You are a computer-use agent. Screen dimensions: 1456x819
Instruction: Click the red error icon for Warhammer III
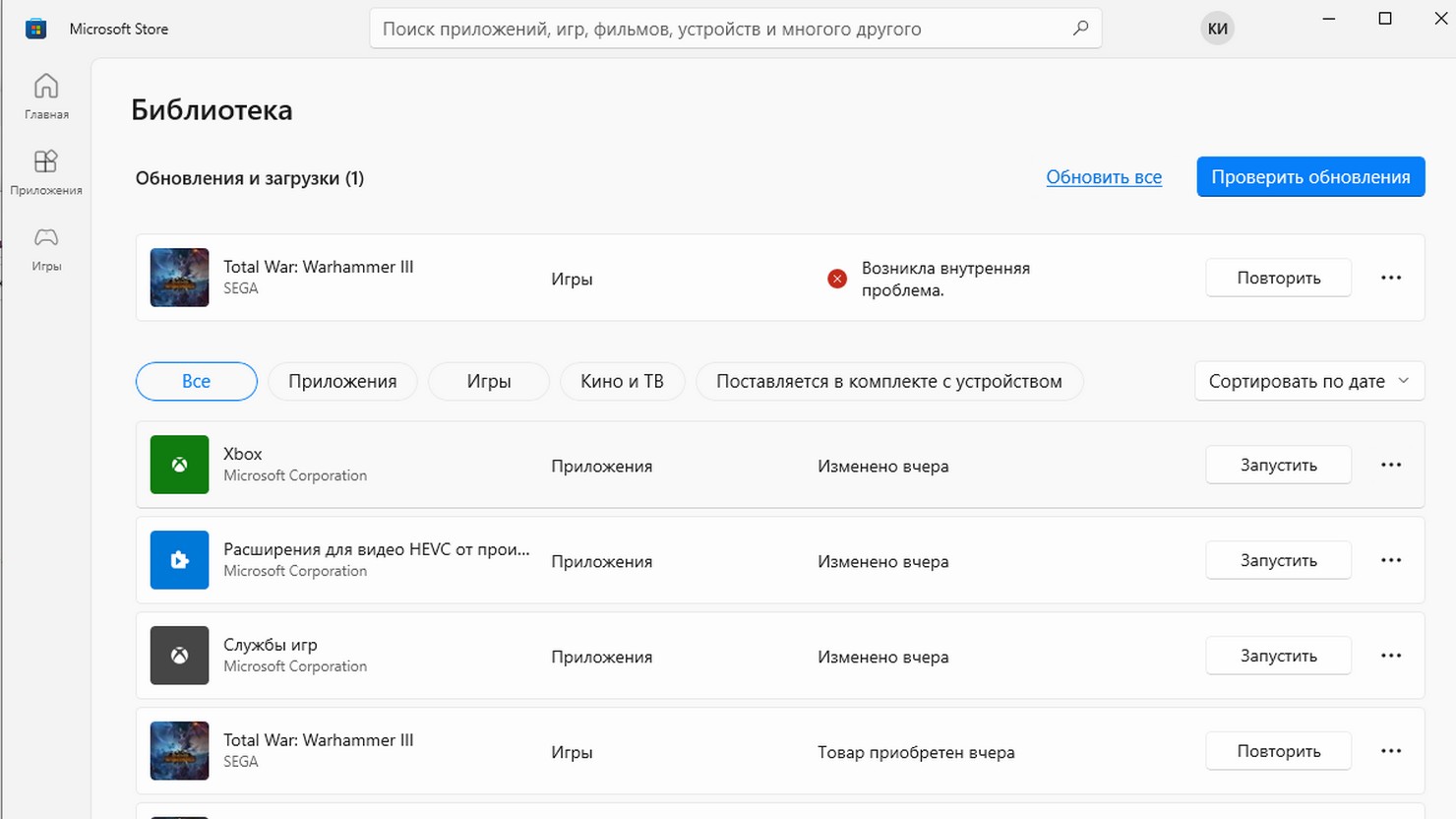[x=837, y=279]
